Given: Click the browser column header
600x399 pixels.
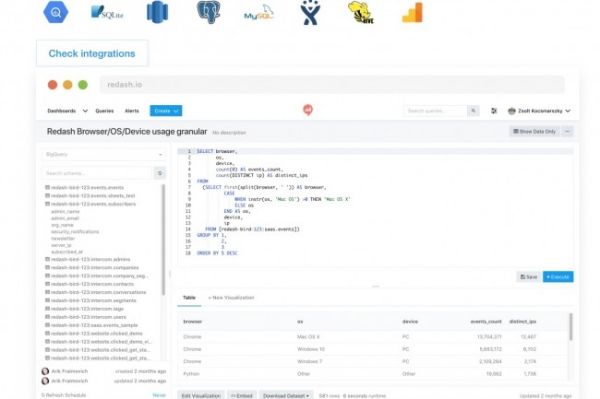Looking at the screenshot, I should click(x=192, y=322).
